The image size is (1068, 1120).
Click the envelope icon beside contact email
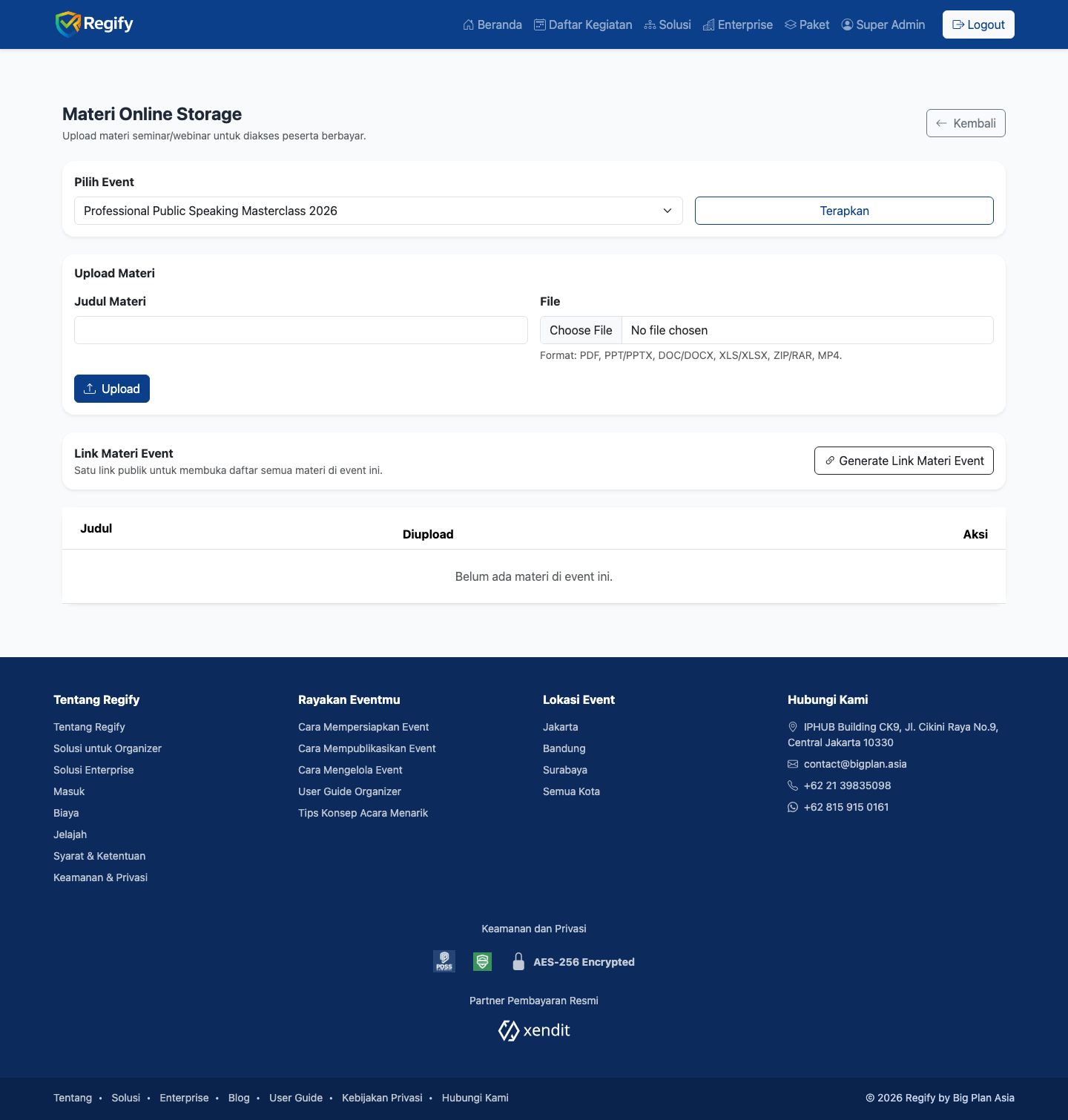point(793,764)
